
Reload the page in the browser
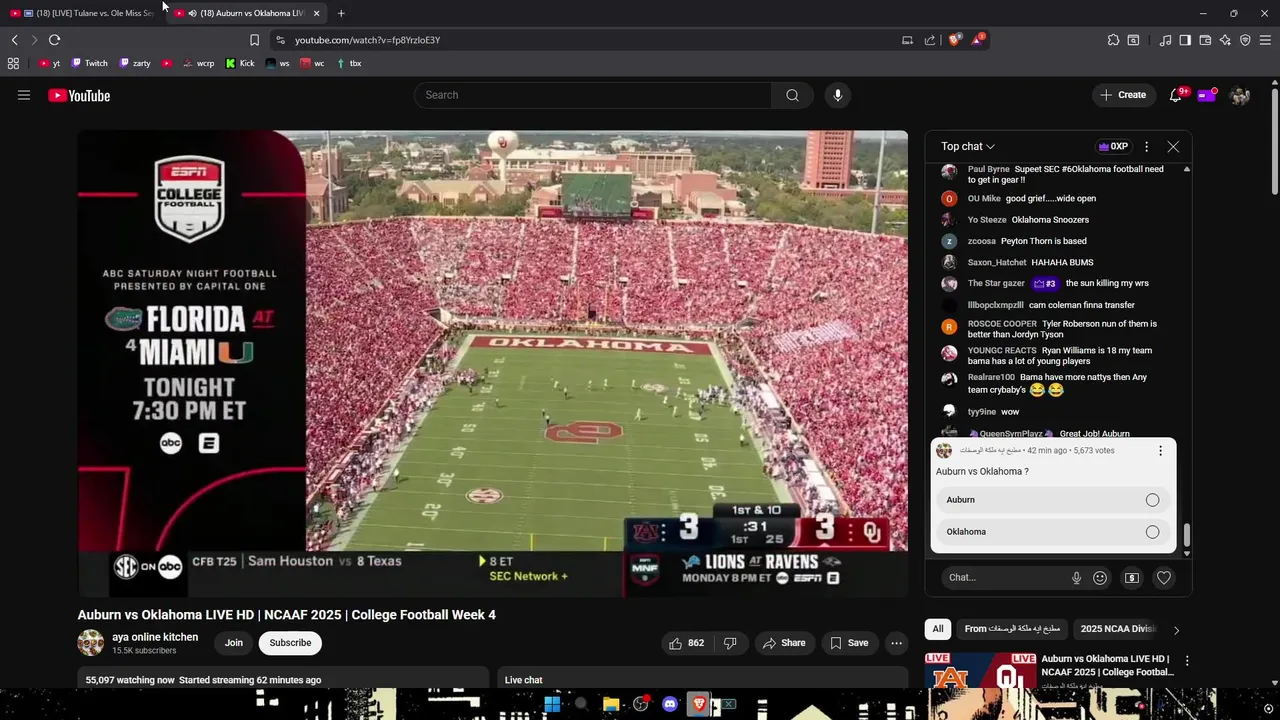coord(54,40)
